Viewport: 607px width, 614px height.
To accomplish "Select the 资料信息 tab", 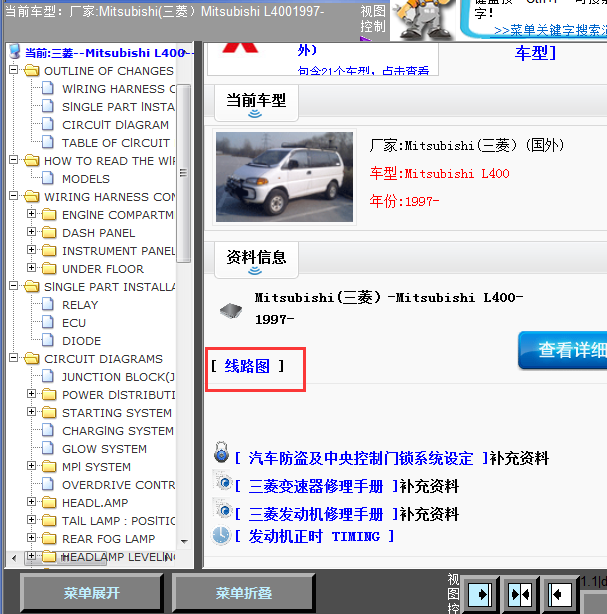I will pyautogui.click(x=256, y=259).
